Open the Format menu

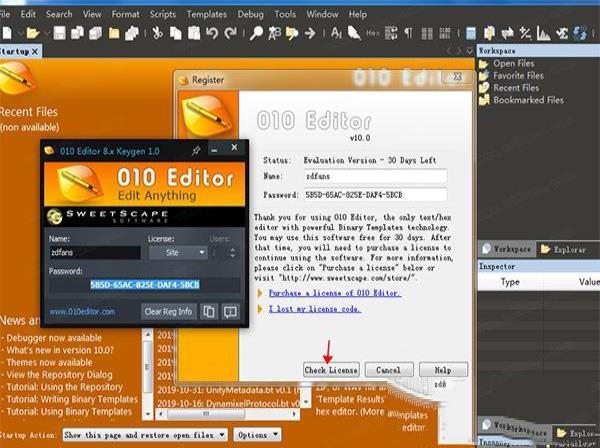[126, 14]
